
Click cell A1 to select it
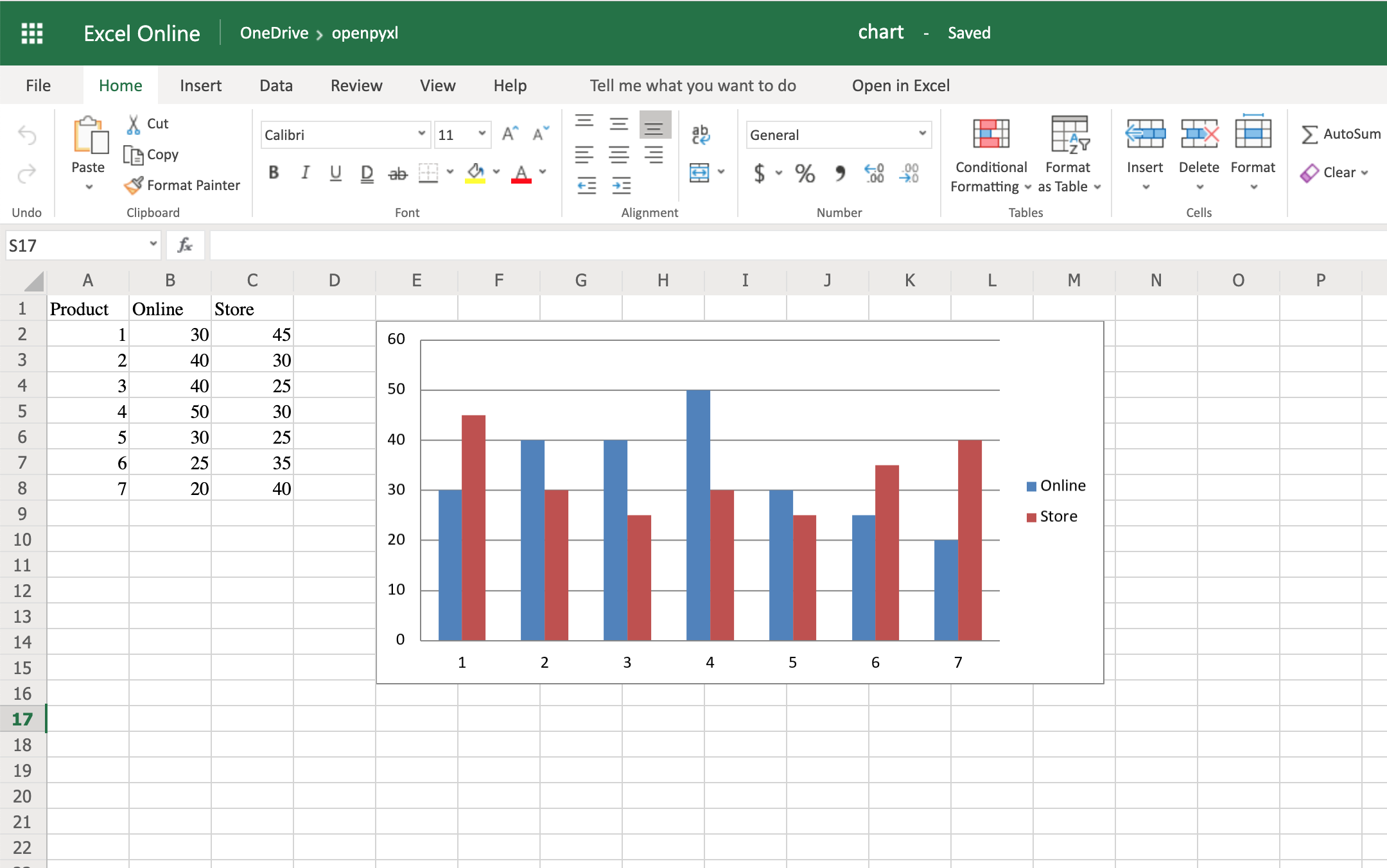(88, 309)
